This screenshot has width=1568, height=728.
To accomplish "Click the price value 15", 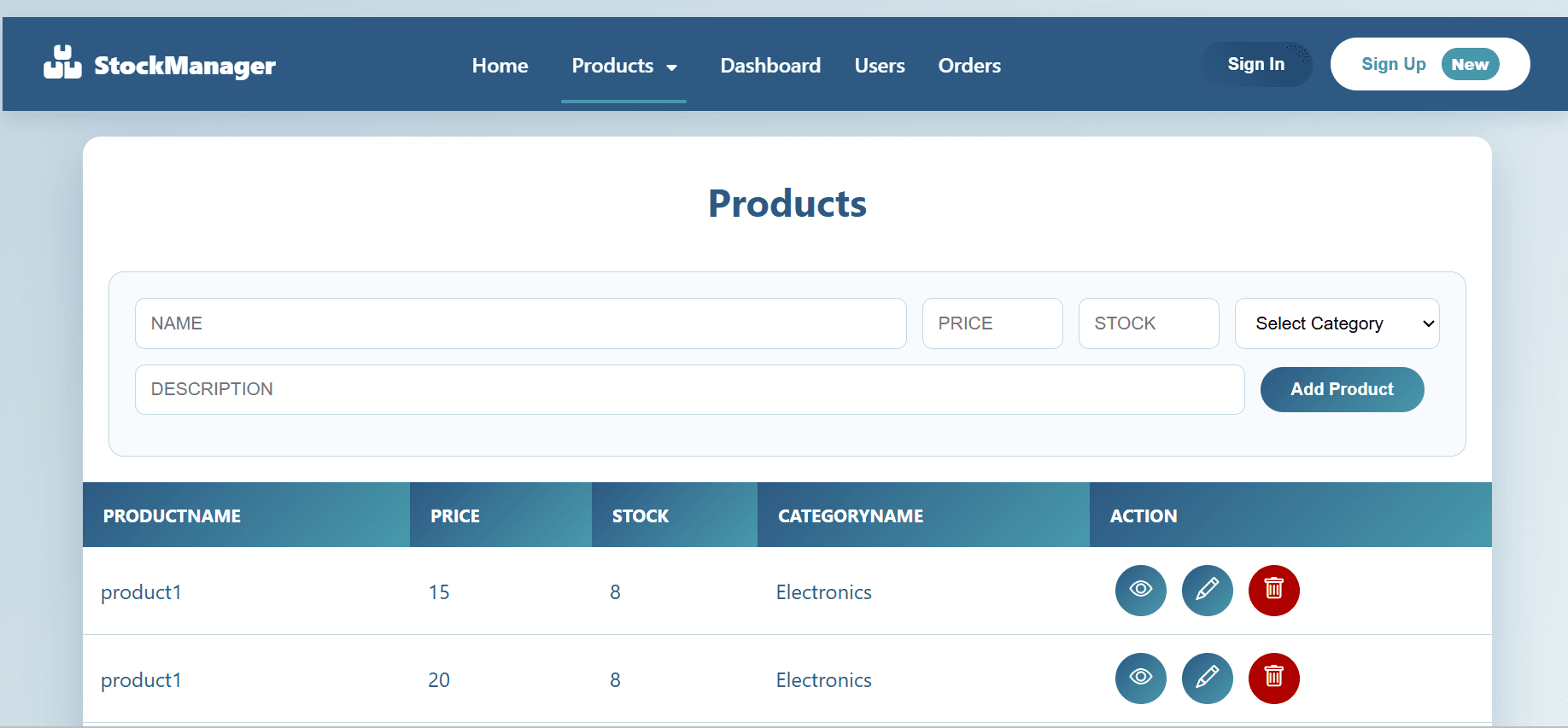I will [x=439, y=592].
